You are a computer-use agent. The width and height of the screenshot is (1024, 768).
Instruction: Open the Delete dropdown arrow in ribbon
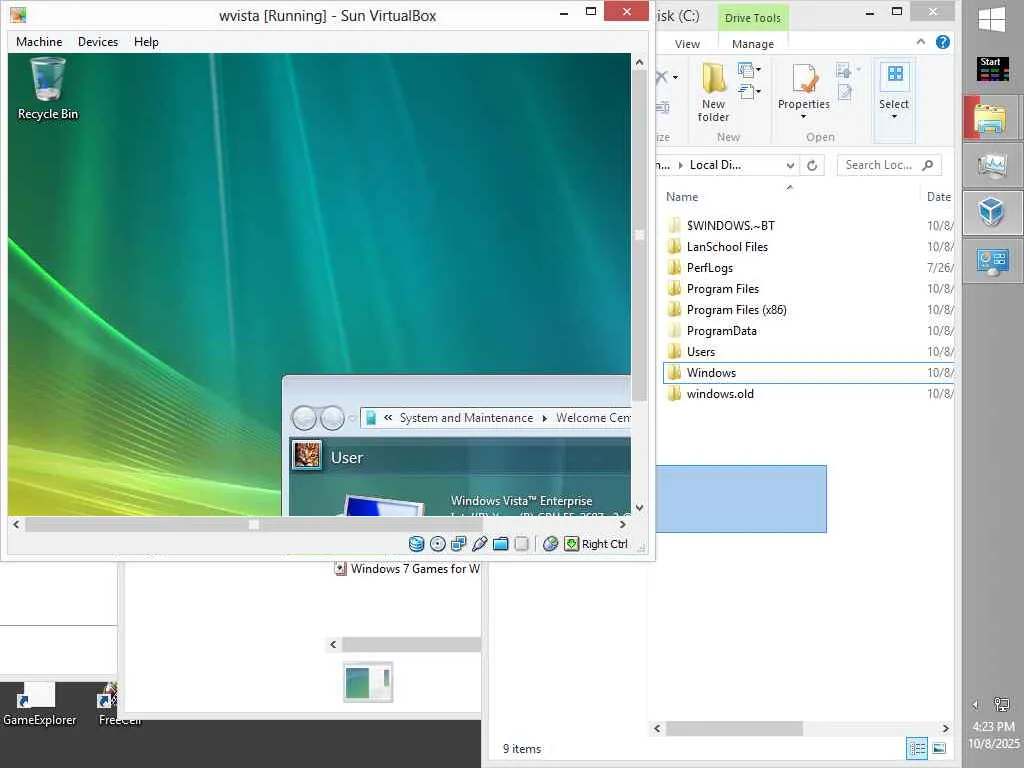[675, 77]
